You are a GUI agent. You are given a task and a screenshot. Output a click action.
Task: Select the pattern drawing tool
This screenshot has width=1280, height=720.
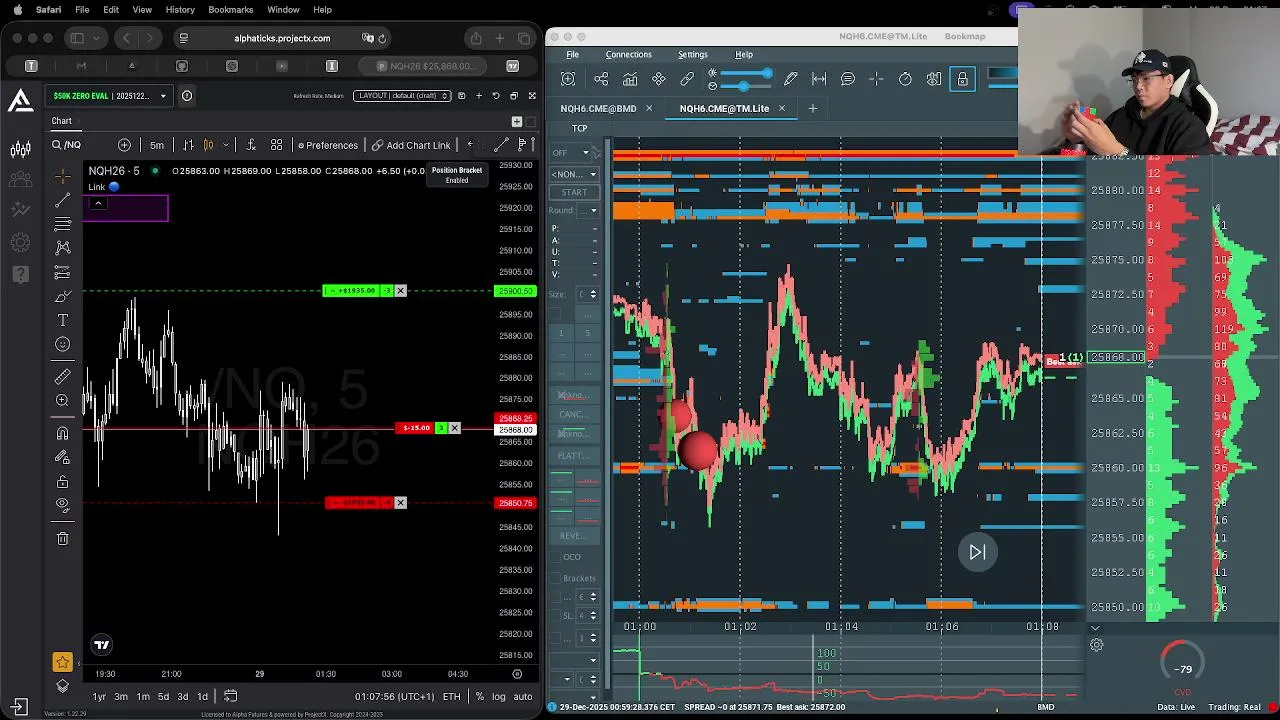click(x=62, y=247)
